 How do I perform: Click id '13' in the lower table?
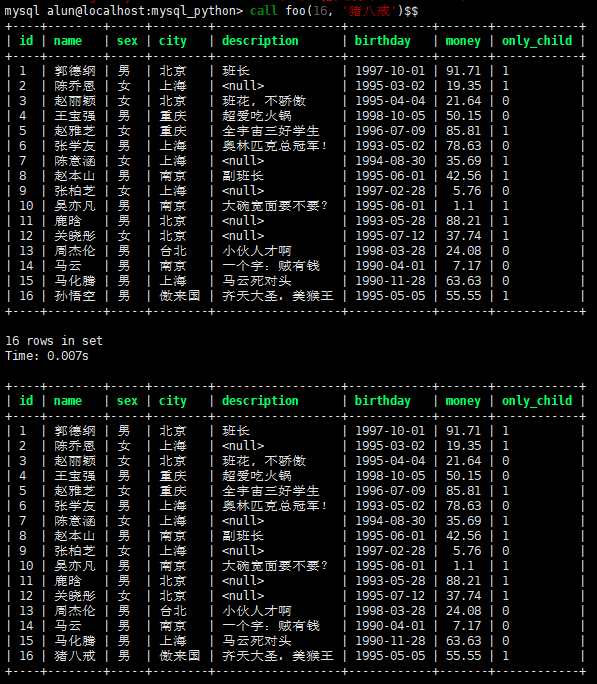[x=26, y=611]
